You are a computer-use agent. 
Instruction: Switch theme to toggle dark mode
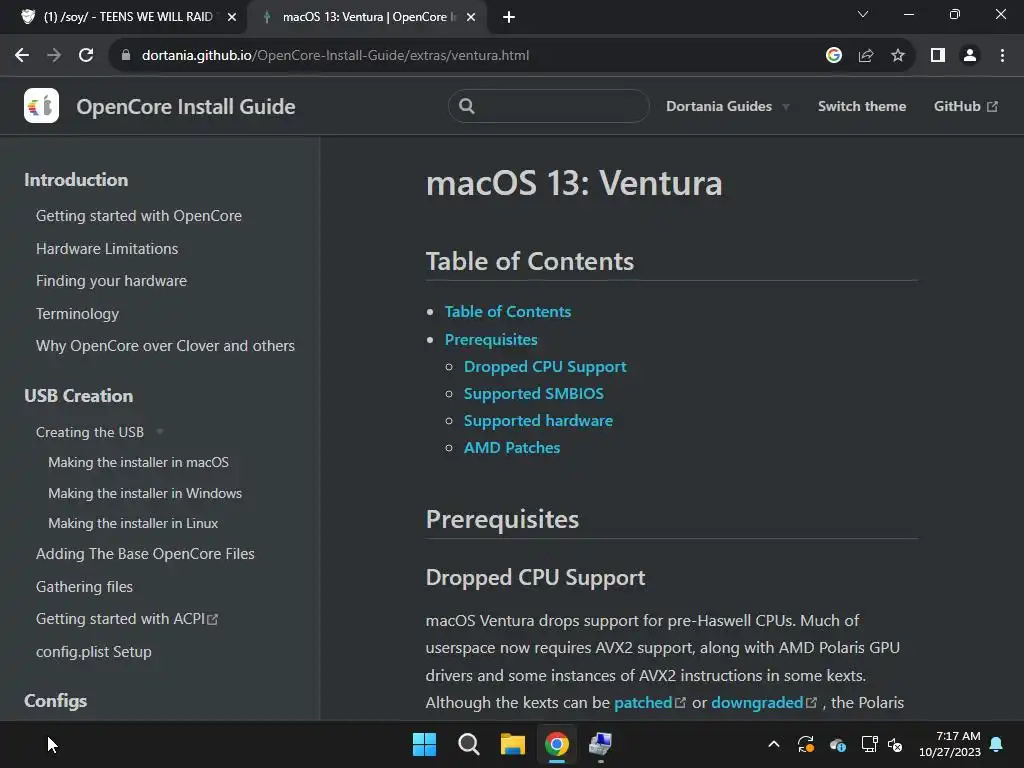[861, 106]
